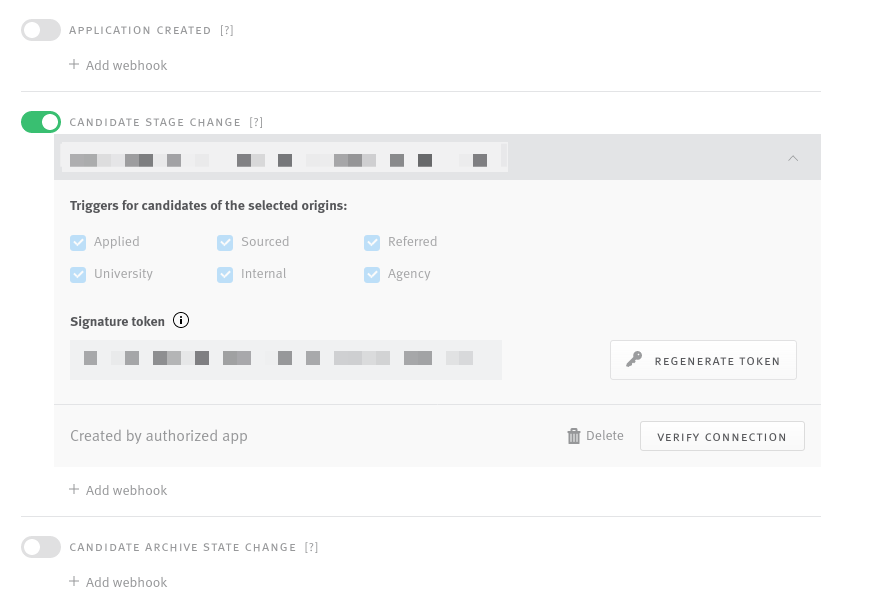The height and width of the screenshot is (603, 891).
Task: Click the key icon on Regenerate Token
Action: tap(634, 360)
